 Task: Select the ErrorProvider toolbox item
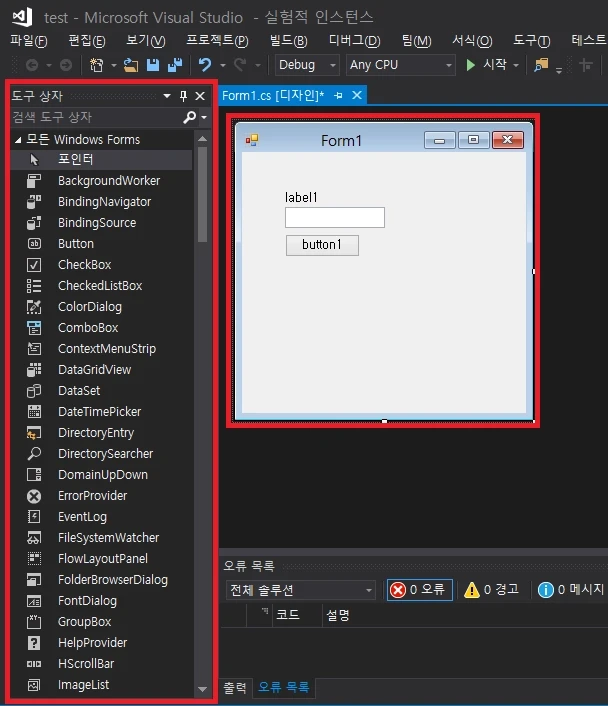(92, 495)
